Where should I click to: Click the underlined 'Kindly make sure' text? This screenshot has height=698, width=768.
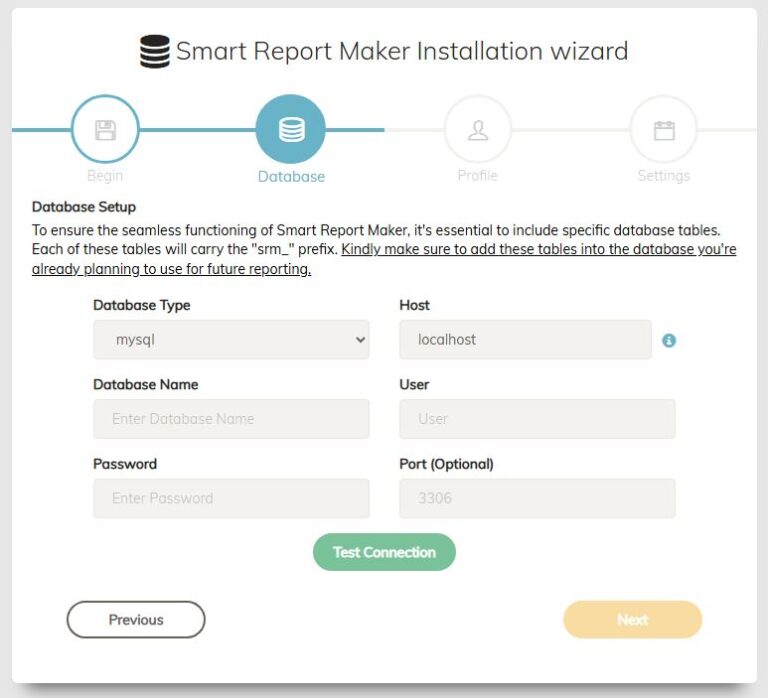(x=384, y=259)
